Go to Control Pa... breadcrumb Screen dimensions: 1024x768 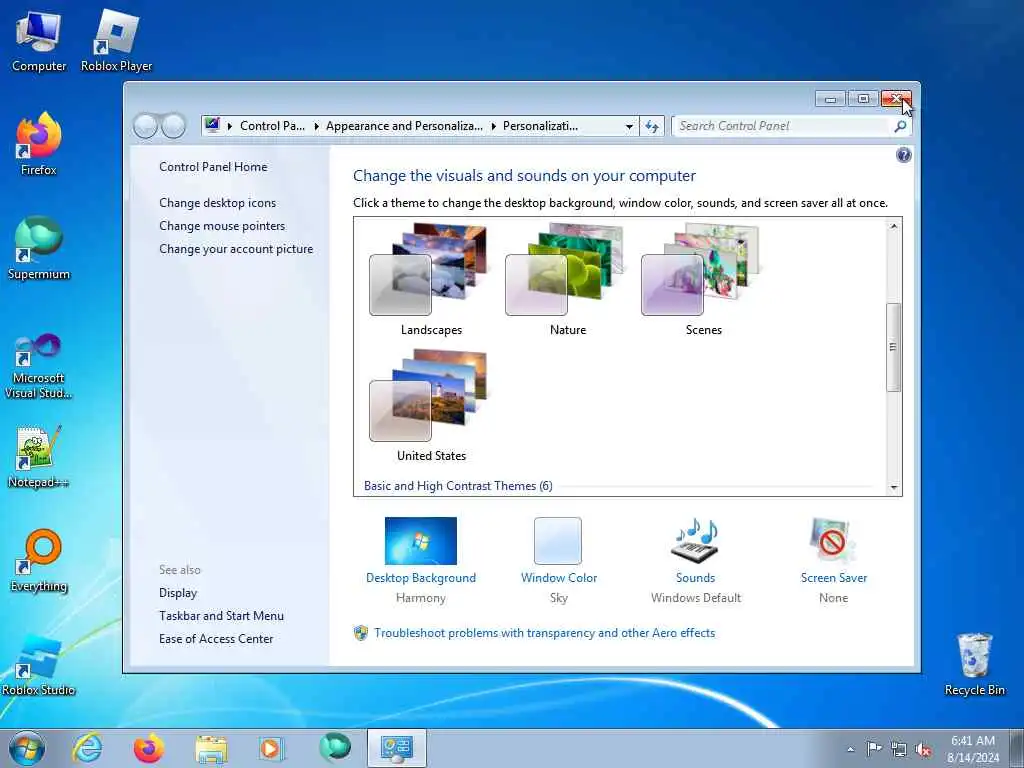272,126
